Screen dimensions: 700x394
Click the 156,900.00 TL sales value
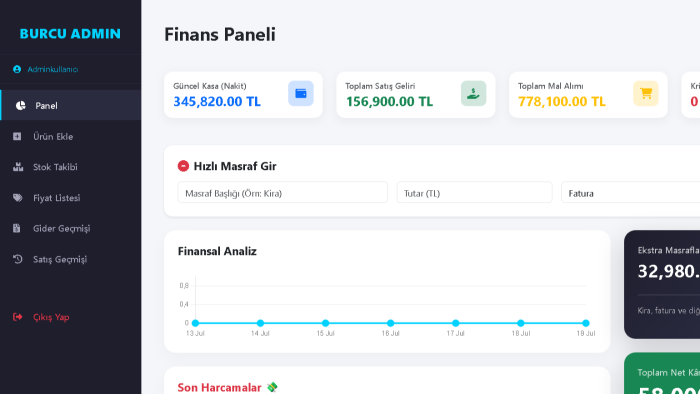pyautogui.click(x=389, y=102)
